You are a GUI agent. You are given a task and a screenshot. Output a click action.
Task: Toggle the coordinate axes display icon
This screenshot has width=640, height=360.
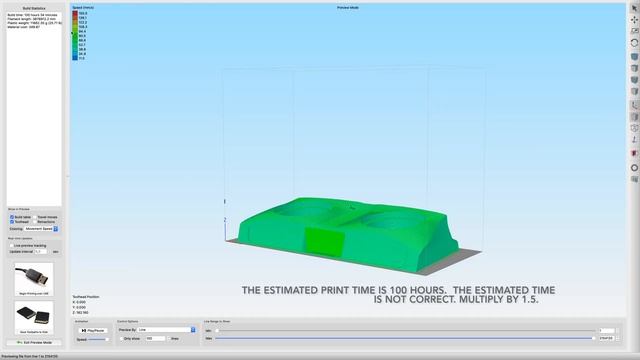pyautogui.click(x=634, y=105)
